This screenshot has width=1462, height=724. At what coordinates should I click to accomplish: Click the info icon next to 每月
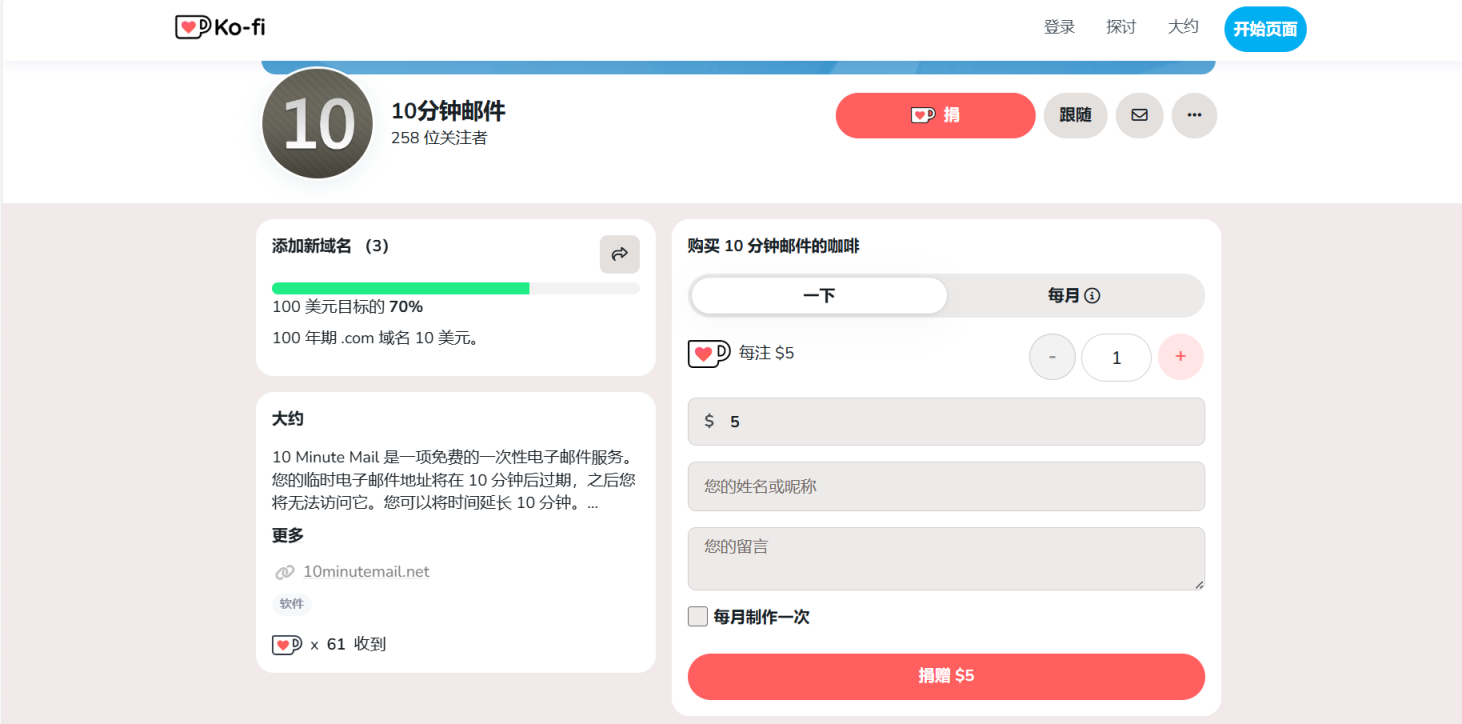pos(1093,296)
